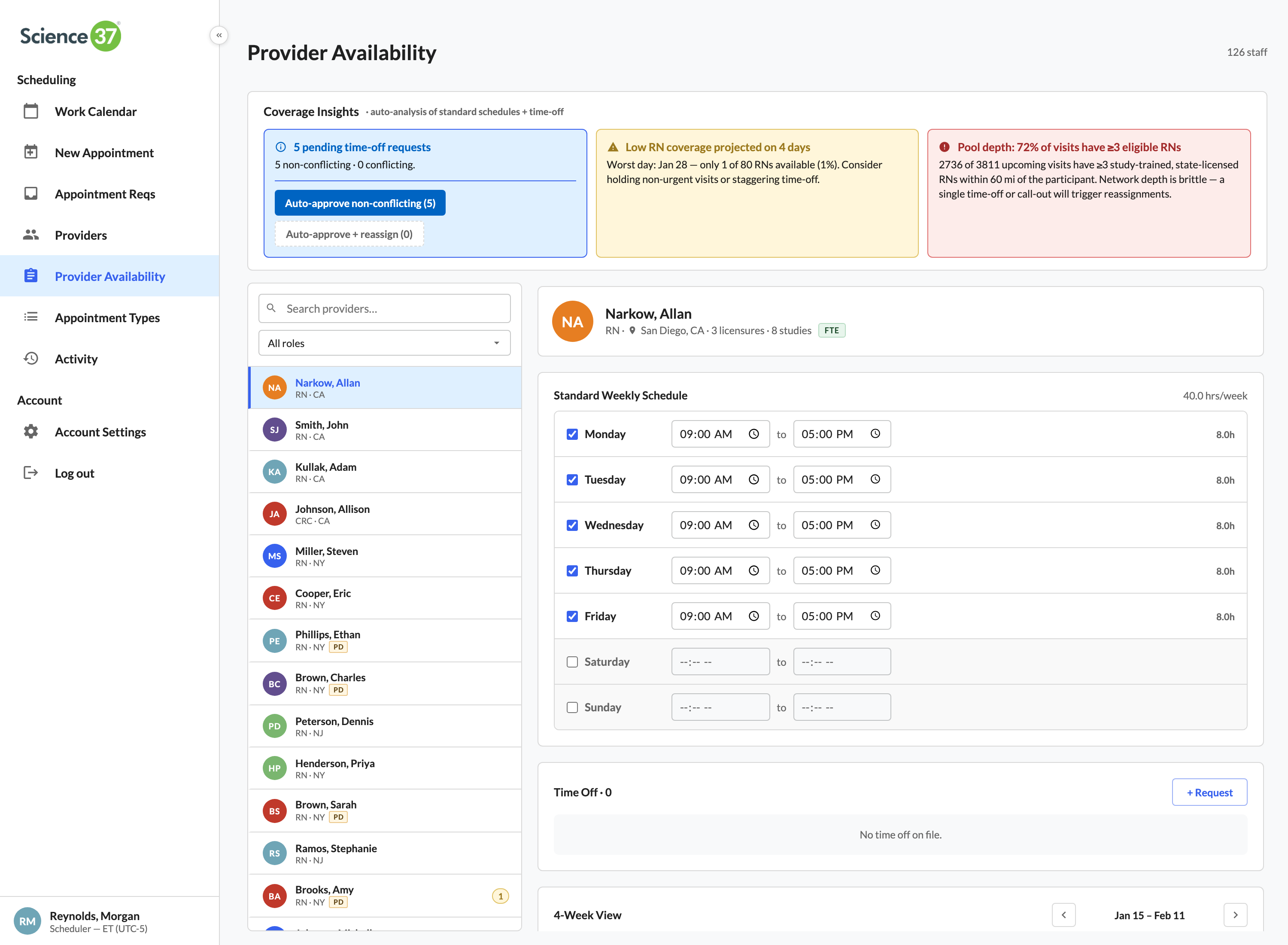Viewport: 1288px width, 945px height.
Task: Click the Log out arrow icon
Action: pos(31,472)
